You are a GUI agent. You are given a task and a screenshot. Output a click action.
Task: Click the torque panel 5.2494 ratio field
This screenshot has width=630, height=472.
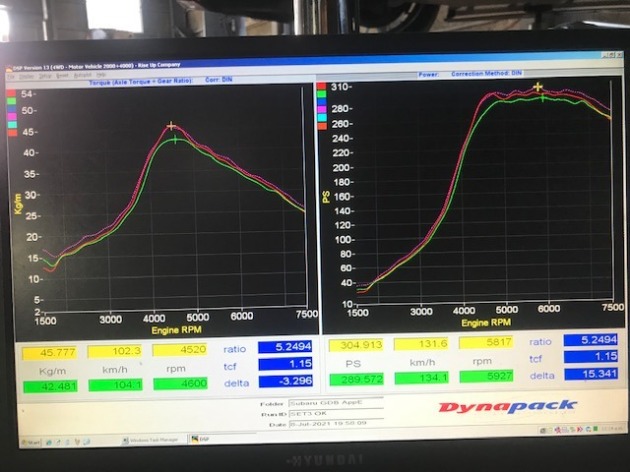pos(285,348)
